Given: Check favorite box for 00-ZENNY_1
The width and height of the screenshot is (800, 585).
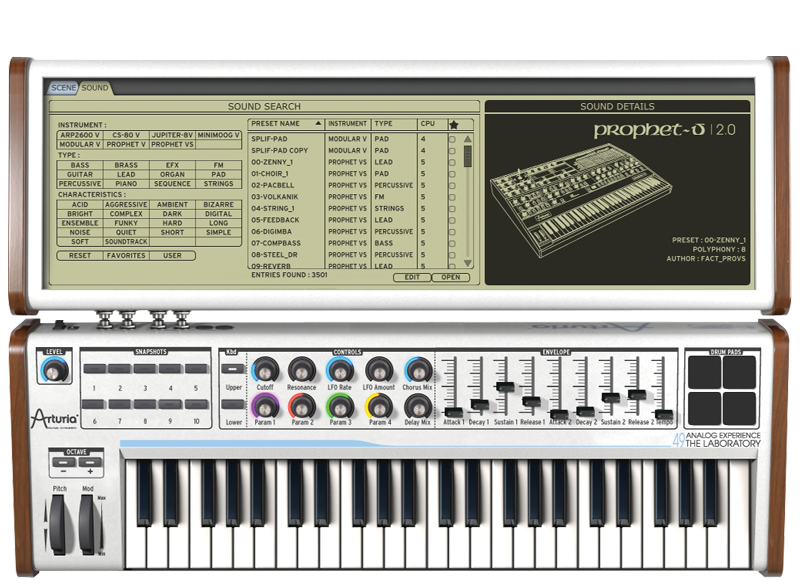Looking at the screenshot, I should pyautogui.click(x=452, y=163).
